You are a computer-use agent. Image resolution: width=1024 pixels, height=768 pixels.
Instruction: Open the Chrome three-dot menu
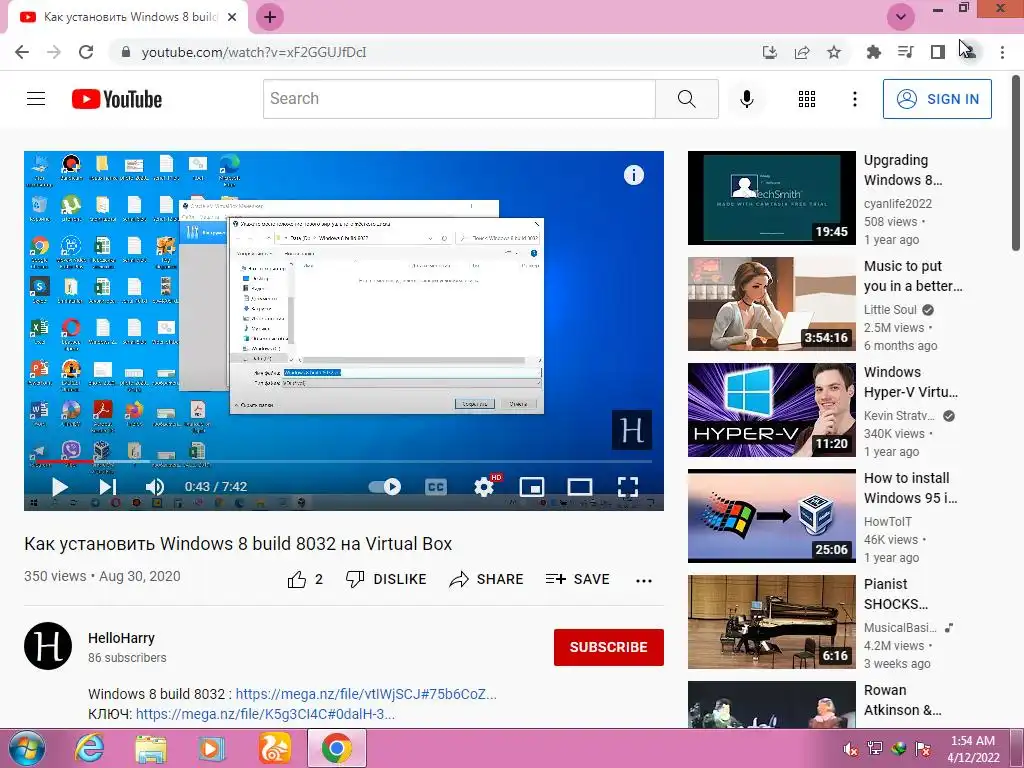click(x=1002, y=52)
